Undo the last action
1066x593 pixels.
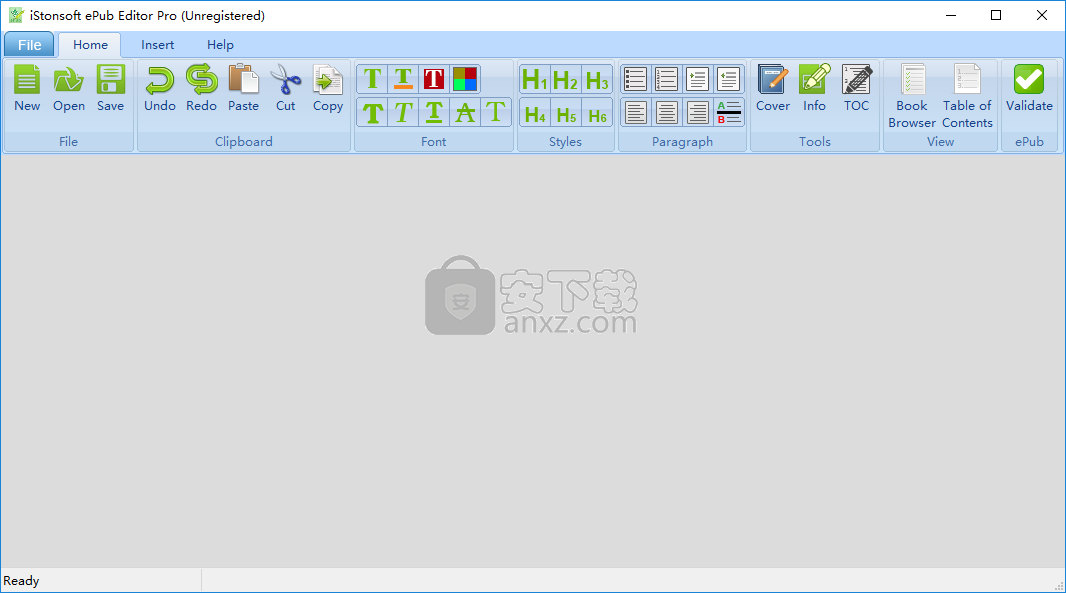coord(160,88)
